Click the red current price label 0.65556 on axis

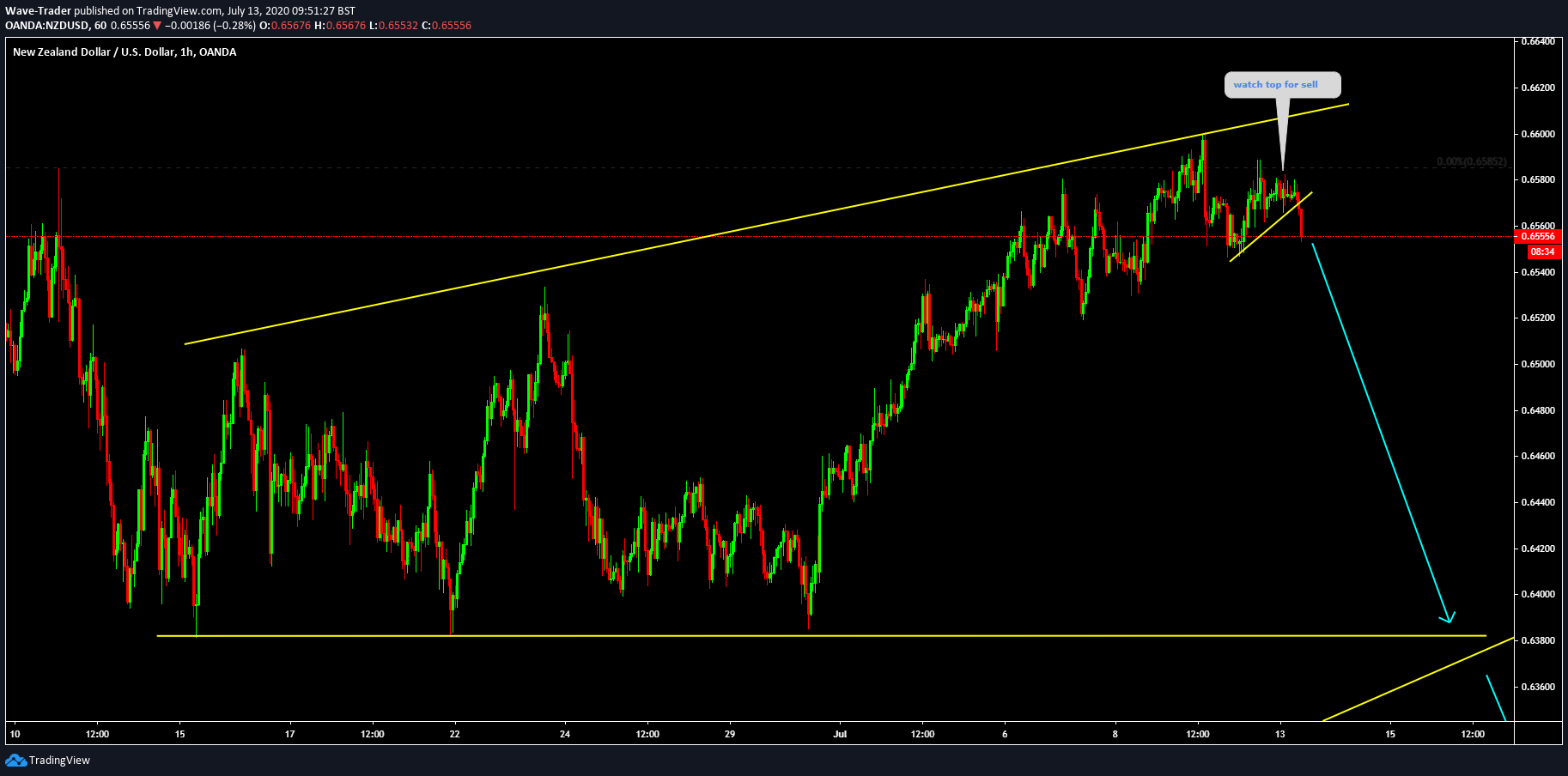tap(1537, 236)
